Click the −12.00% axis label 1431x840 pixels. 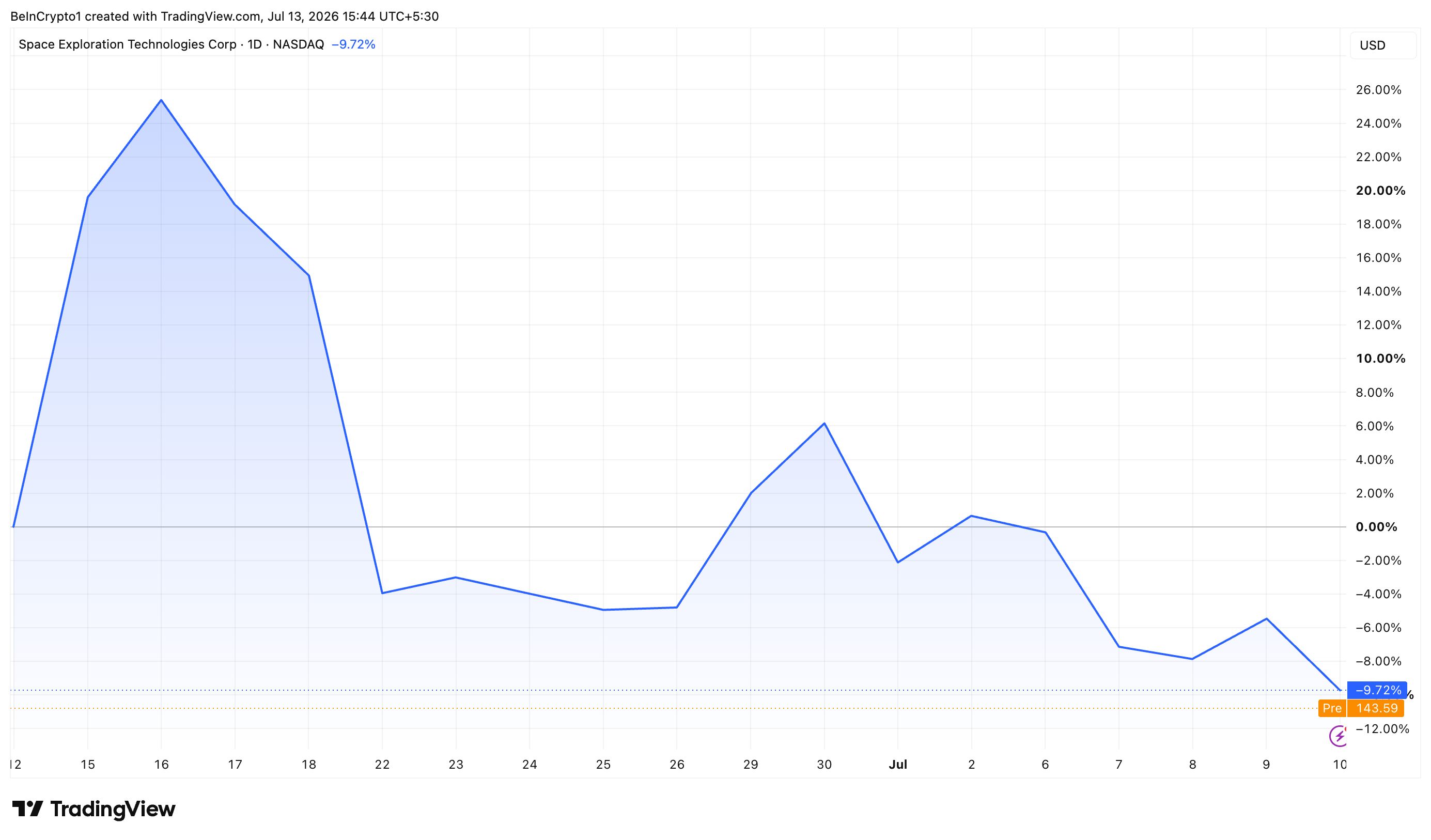point(1382,729)
